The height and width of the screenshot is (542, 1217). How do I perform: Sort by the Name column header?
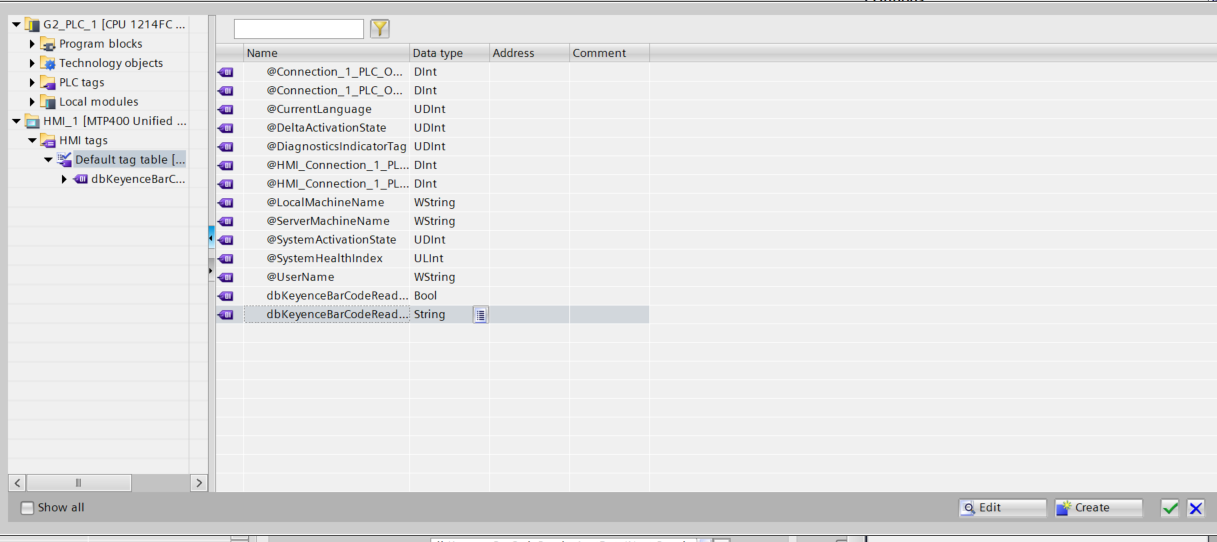(x=326, y=53)
